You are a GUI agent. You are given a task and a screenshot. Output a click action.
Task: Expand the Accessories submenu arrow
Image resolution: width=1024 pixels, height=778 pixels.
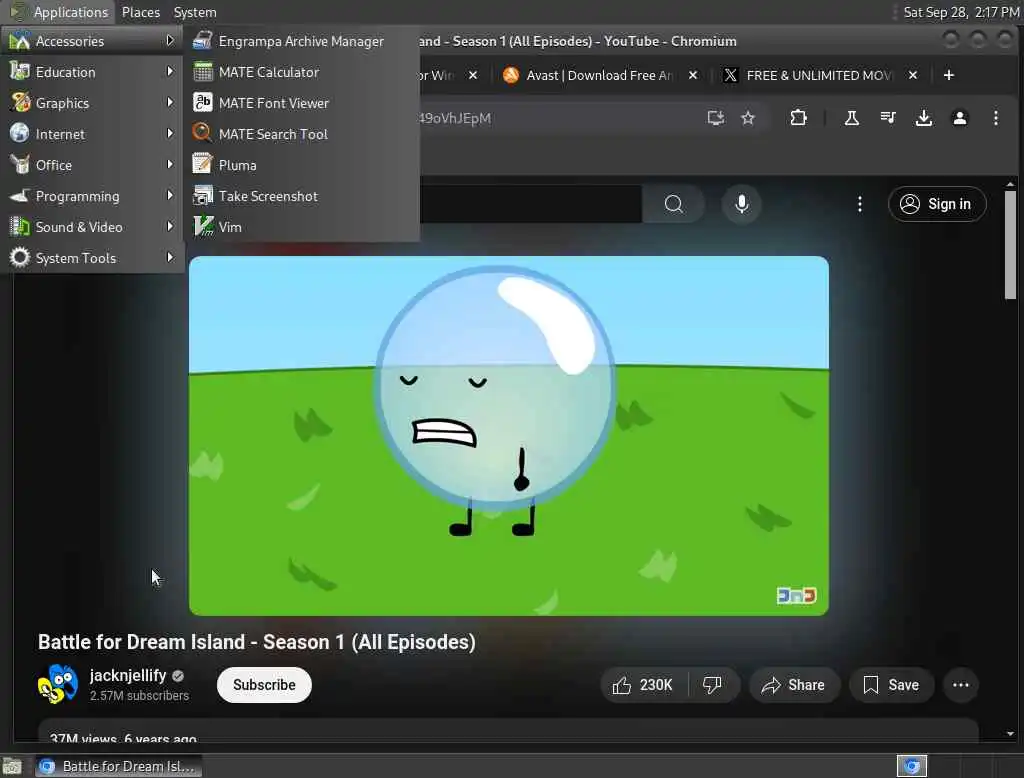coord(170,41)
